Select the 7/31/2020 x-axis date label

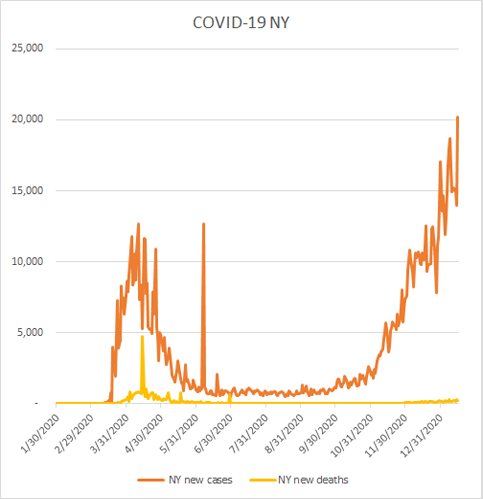[250, 433]
